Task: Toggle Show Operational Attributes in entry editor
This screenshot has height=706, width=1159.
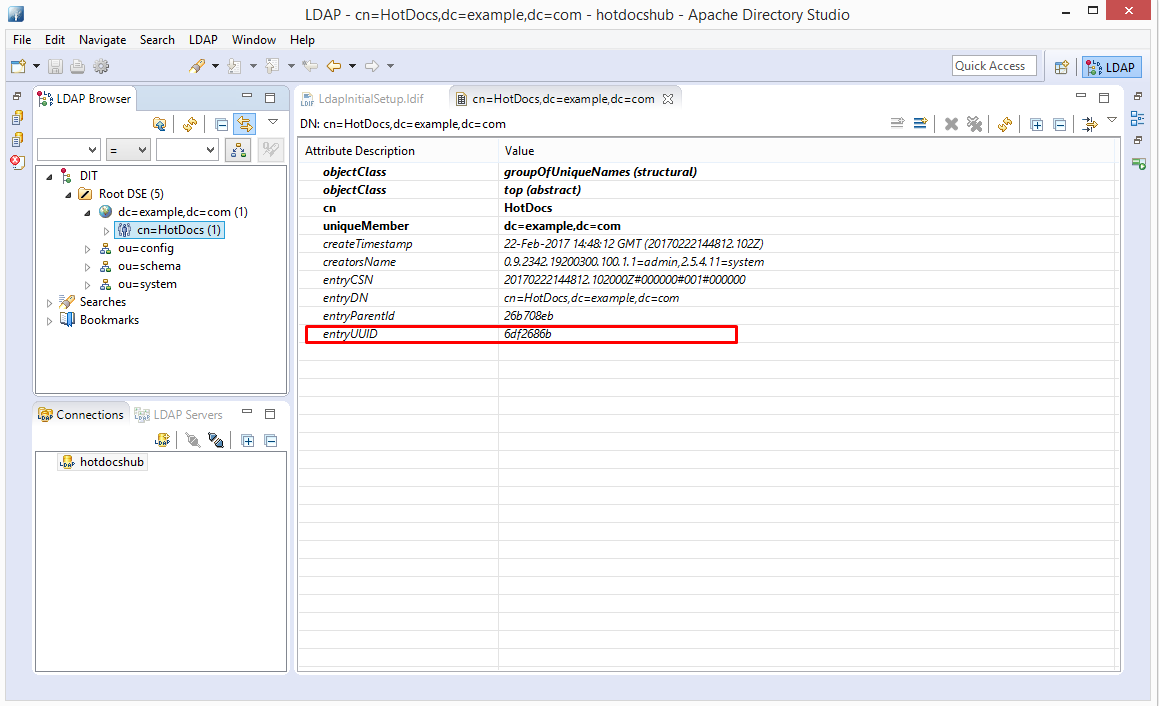Action: [1090, 124]
